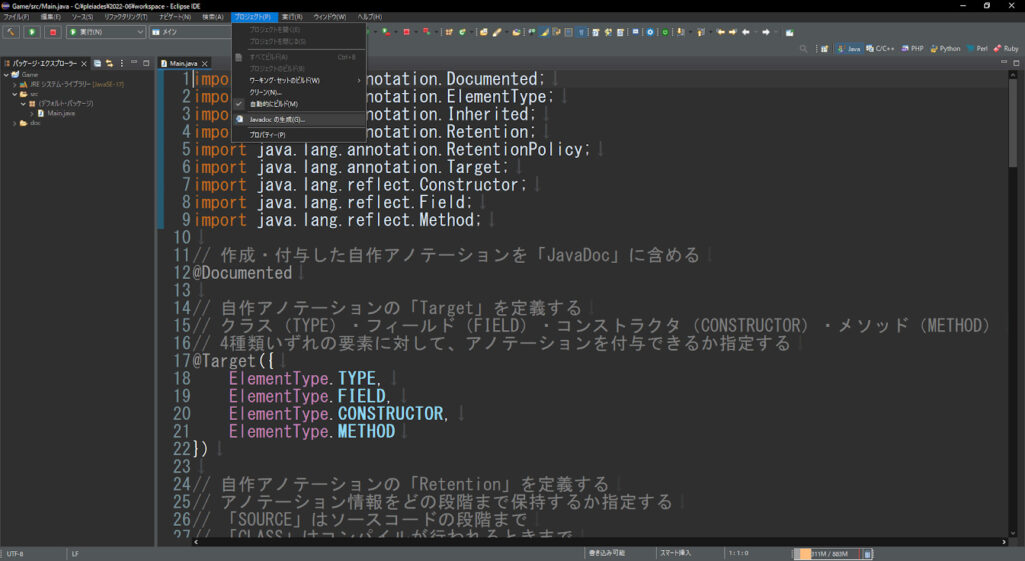The width and height of the screenshot is (1025, 561).
Task: Click rightmost toolbar icon after Forward arrow
Action: (x=790, y=32)
